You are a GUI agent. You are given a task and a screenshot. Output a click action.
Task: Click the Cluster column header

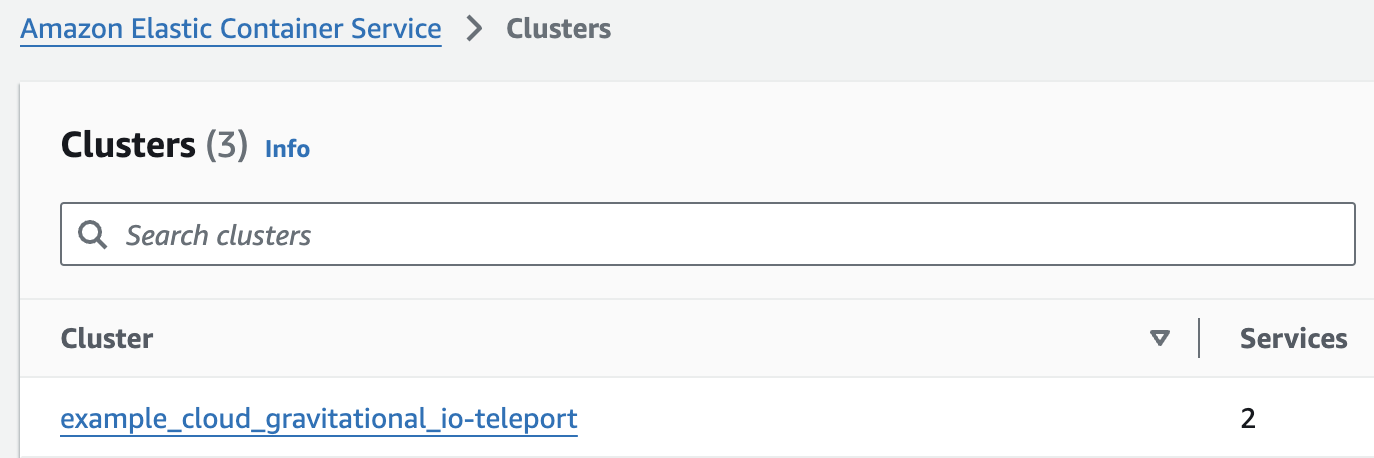[107, 339]
